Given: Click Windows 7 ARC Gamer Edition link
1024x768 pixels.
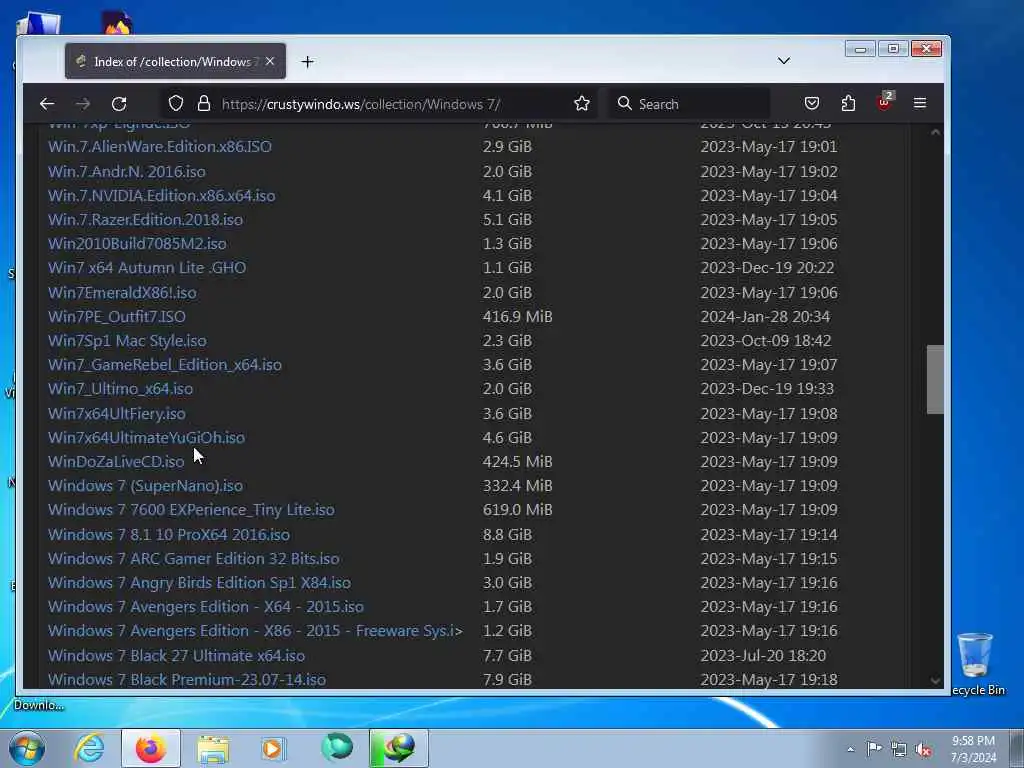Looking at the screenshot, I should [193, 558].
